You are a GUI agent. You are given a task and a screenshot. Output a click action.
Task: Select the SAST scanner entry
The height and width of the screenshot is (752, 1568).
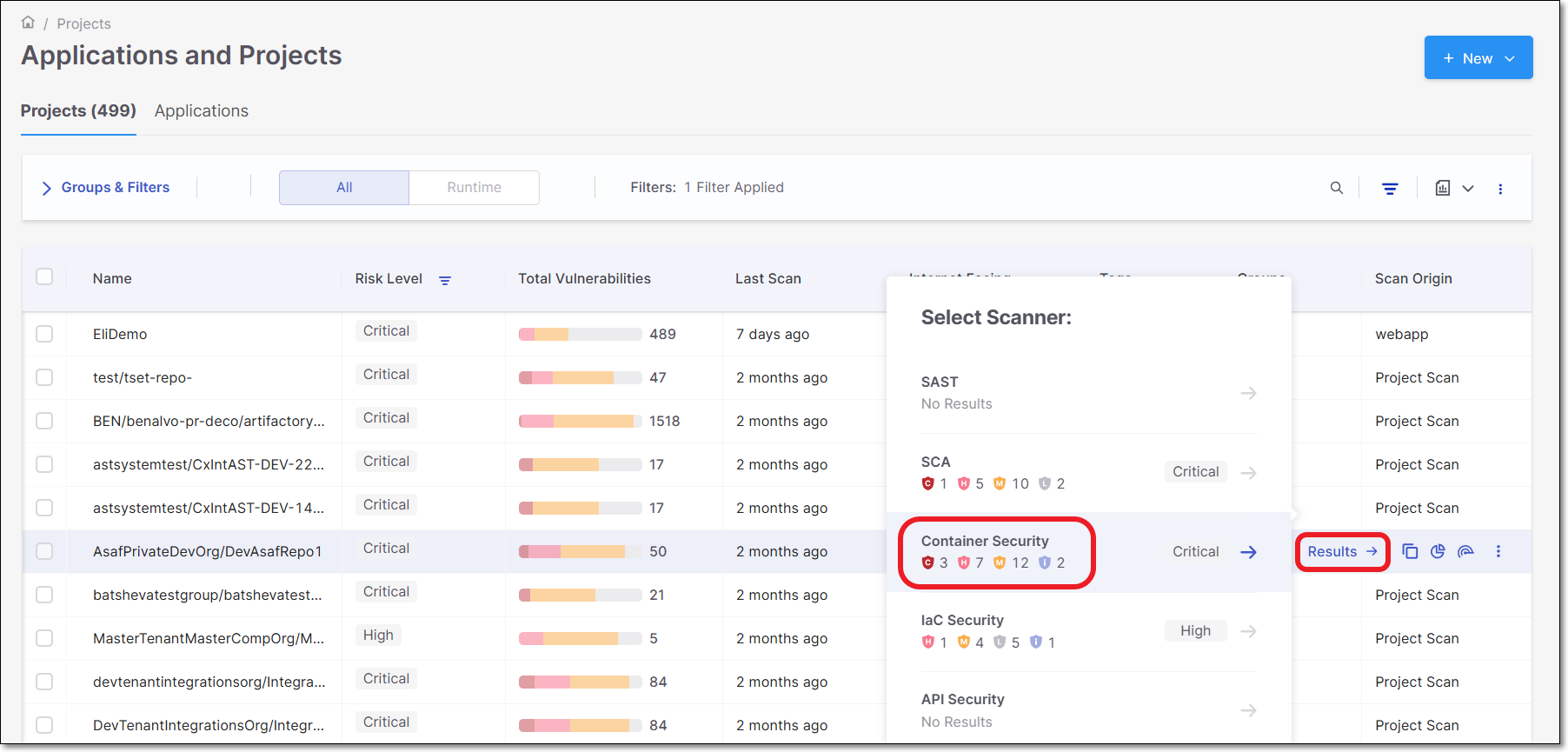coord(1089,393)
